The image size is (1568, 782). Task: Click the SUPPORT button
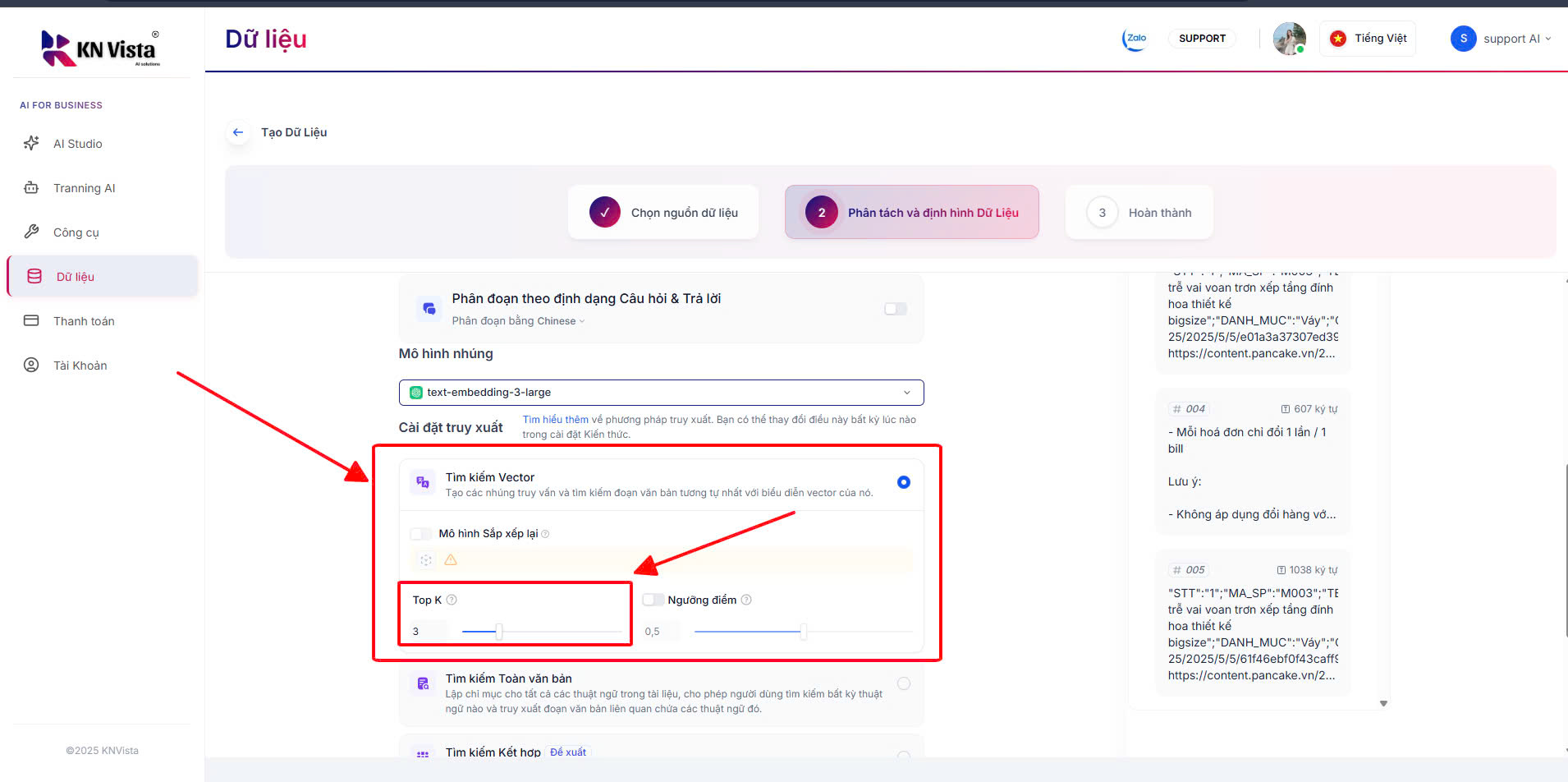(1202, 39)
